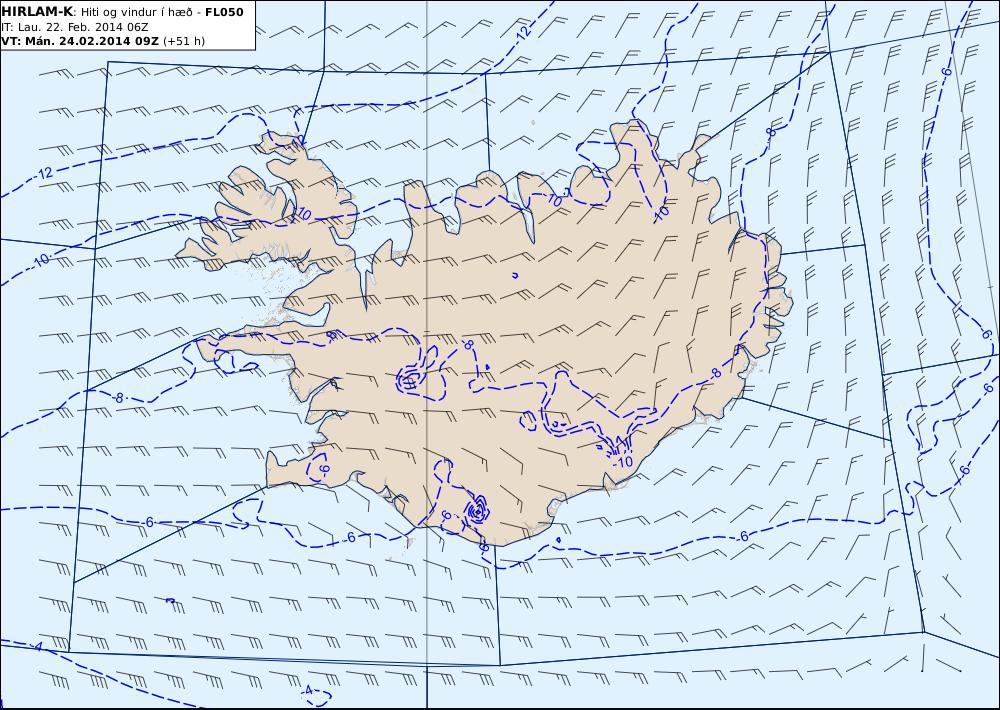Select the 'Hiti og vindur í hæð' caption

136,13
